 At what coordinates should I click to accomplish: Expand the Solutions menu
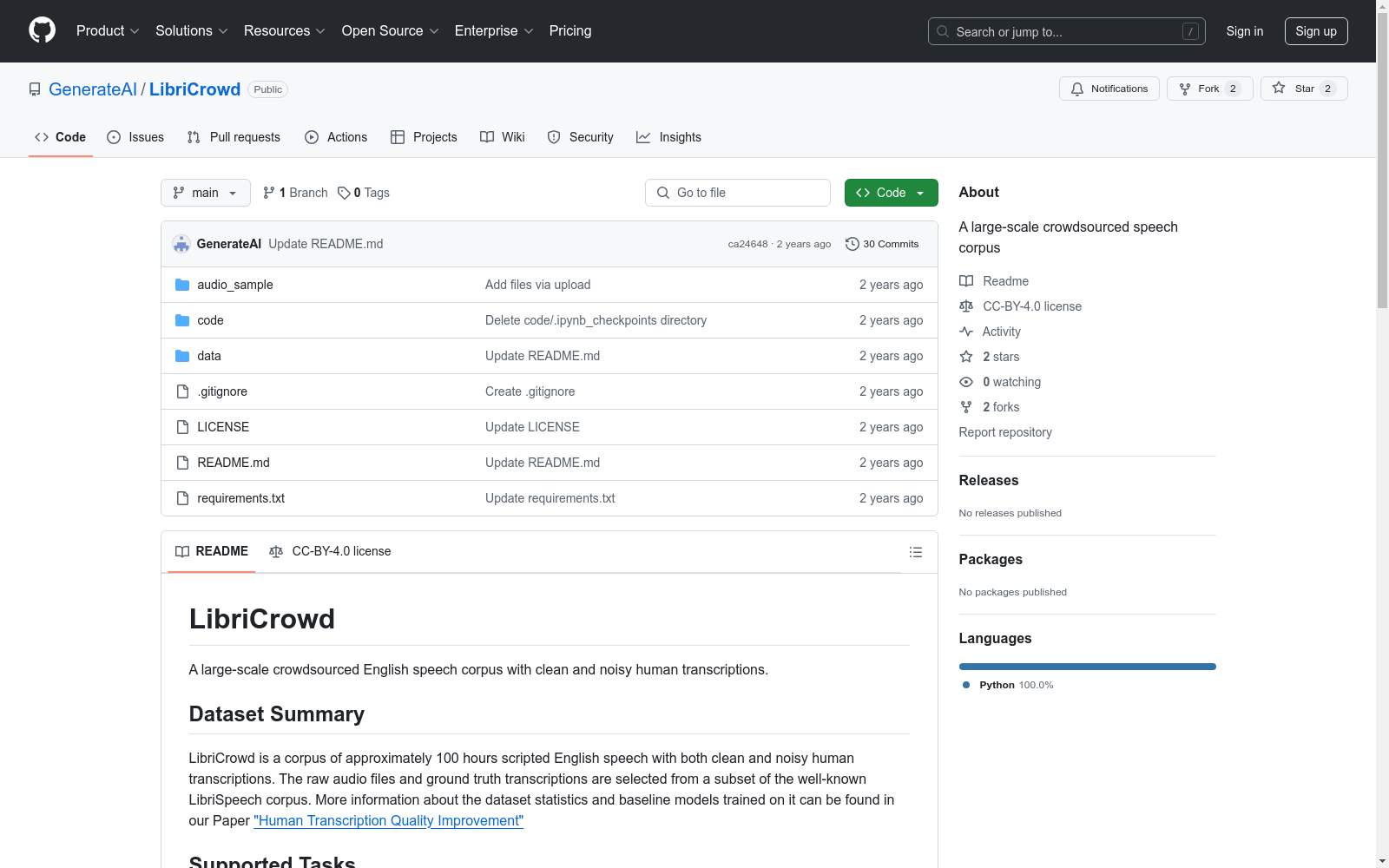(192, 30)
